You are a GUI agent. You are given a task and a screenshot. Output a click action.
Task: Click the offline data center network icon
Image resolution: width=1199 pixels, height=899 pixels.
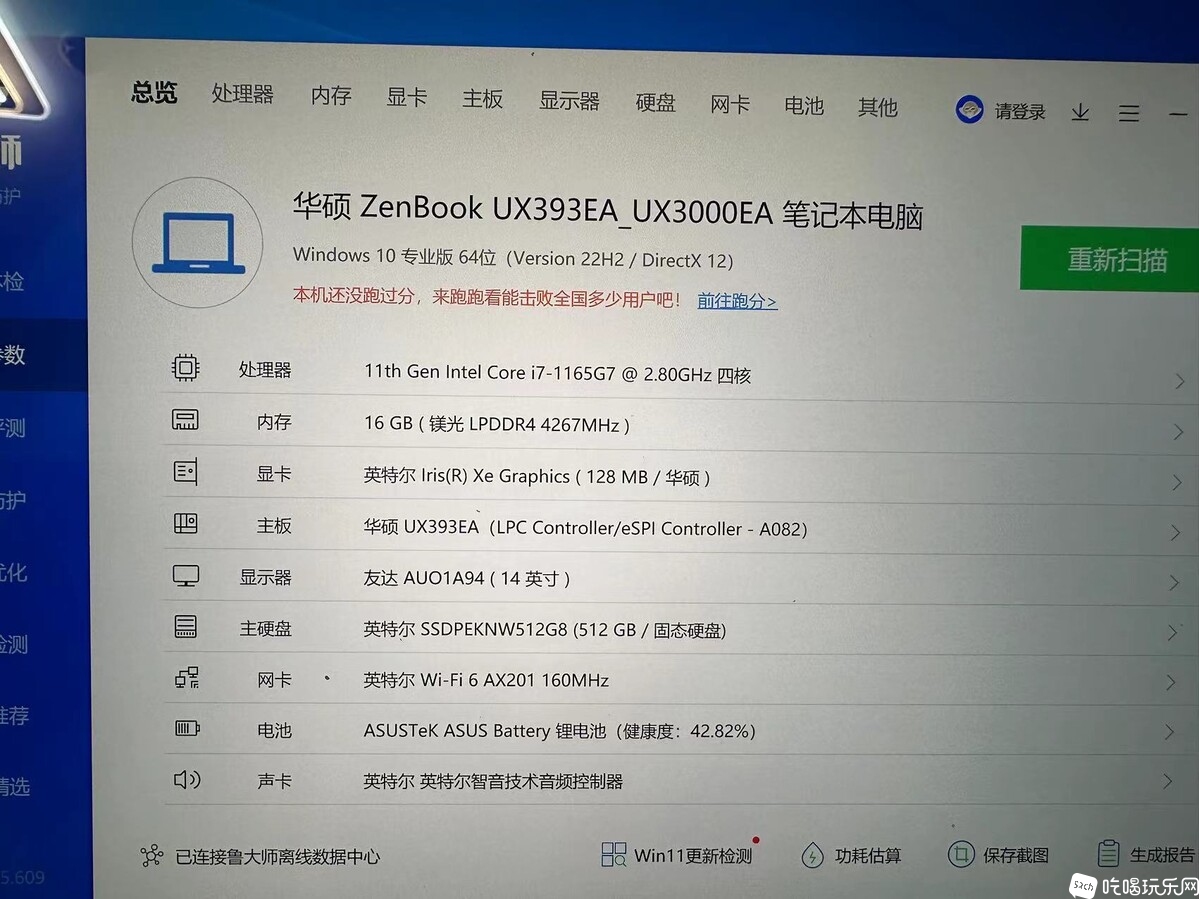click(x=151, y=855)
